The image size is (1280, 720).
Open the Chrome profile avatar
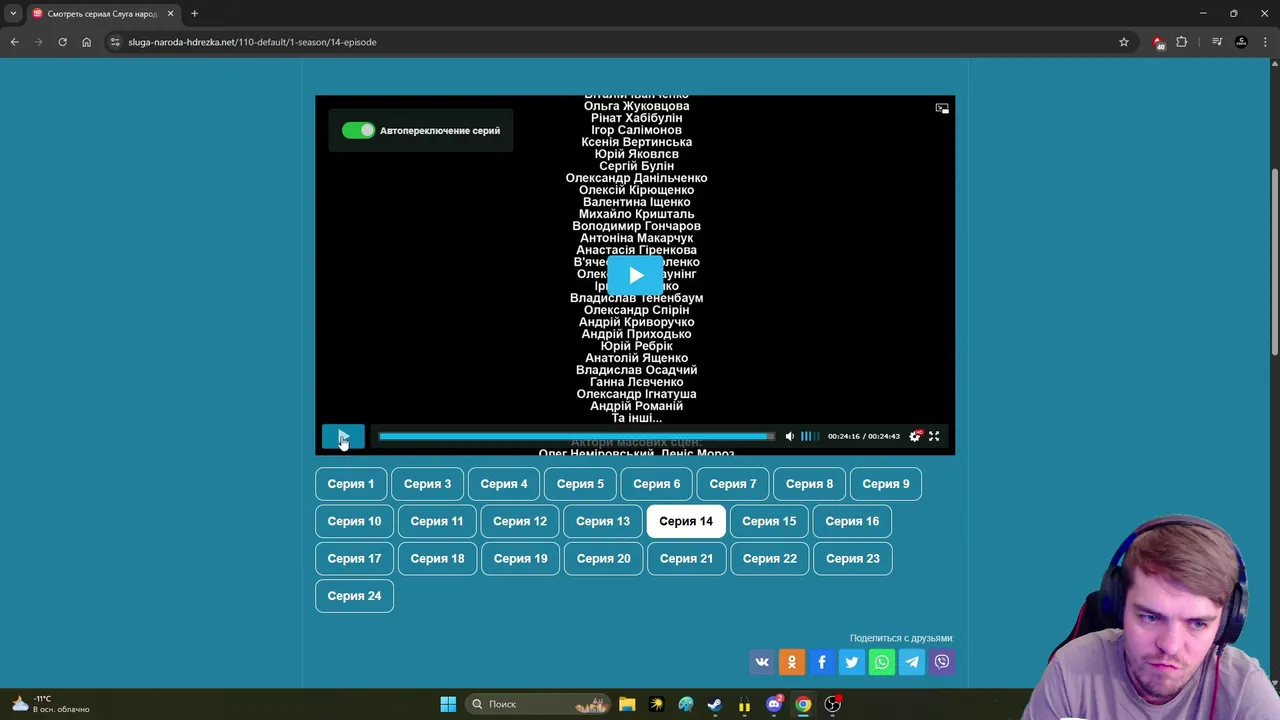click(x=1241, y=42)
